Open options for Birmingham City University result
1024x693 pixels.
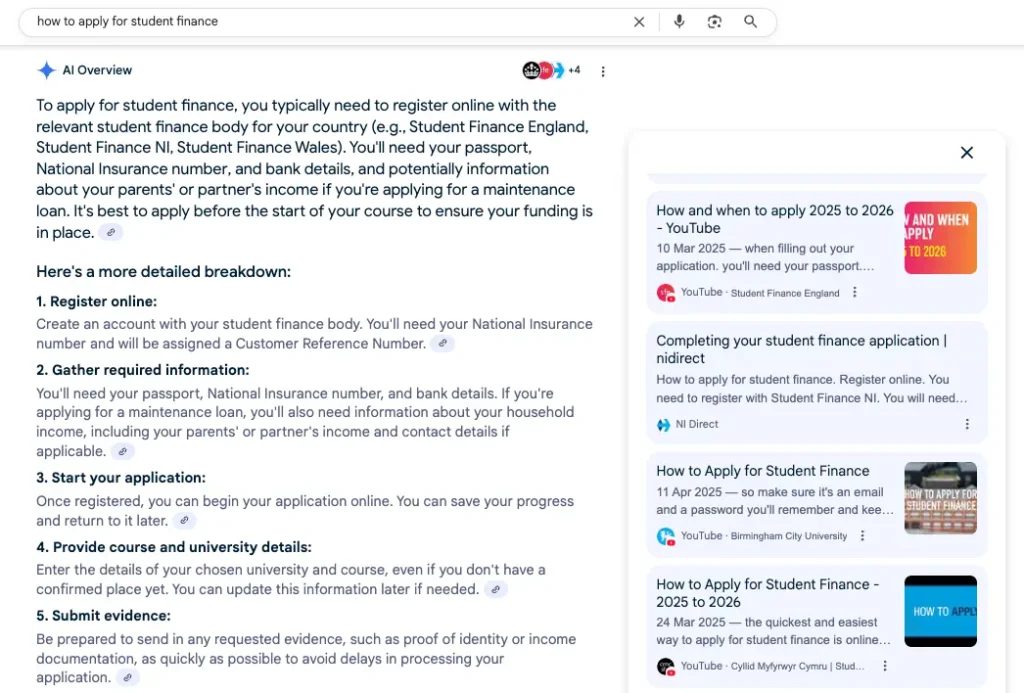click(862, 536)
